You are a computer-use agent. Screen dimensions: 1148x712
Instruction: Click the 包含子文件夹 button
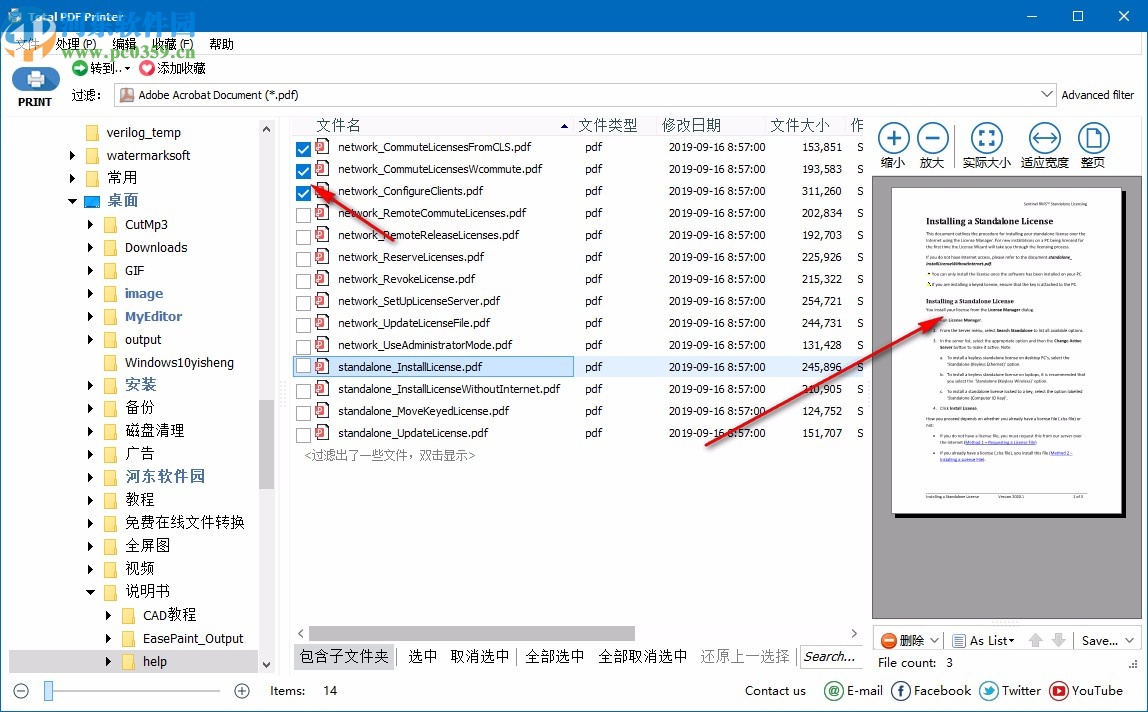coord(344,656)
